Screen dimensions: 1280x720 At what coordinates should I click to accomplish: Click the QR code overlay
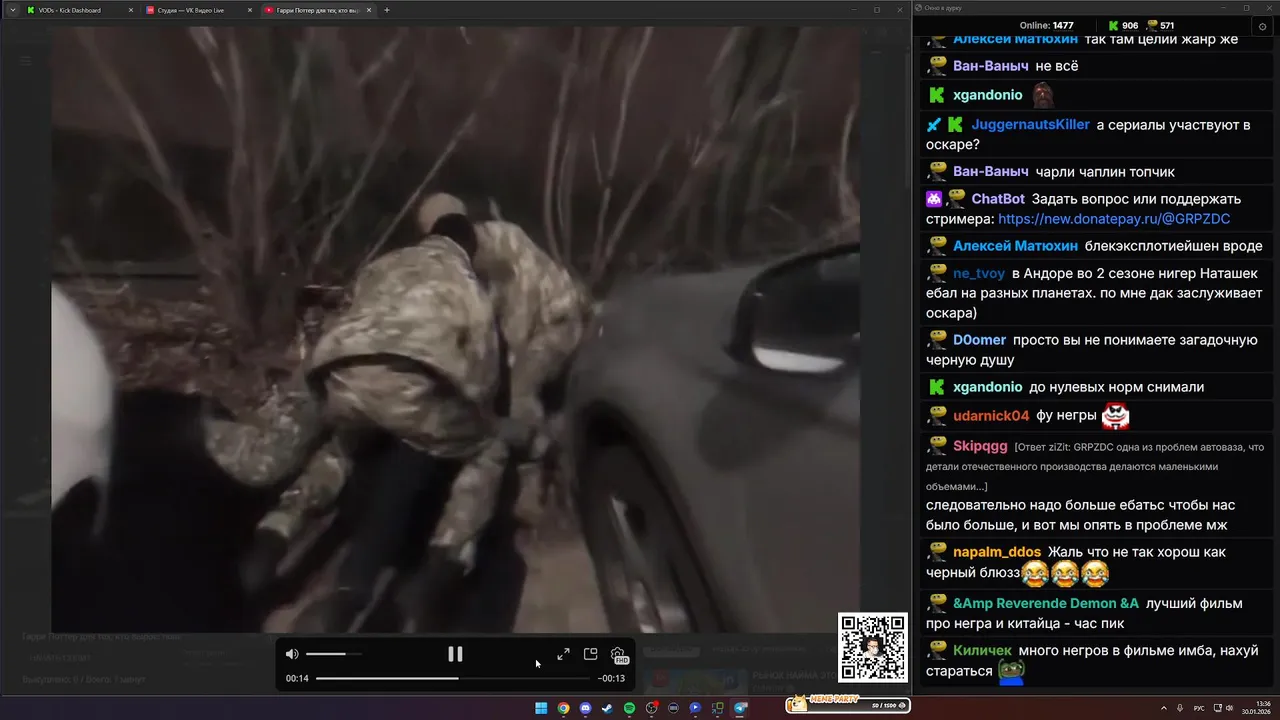click(x=873, y=647)
